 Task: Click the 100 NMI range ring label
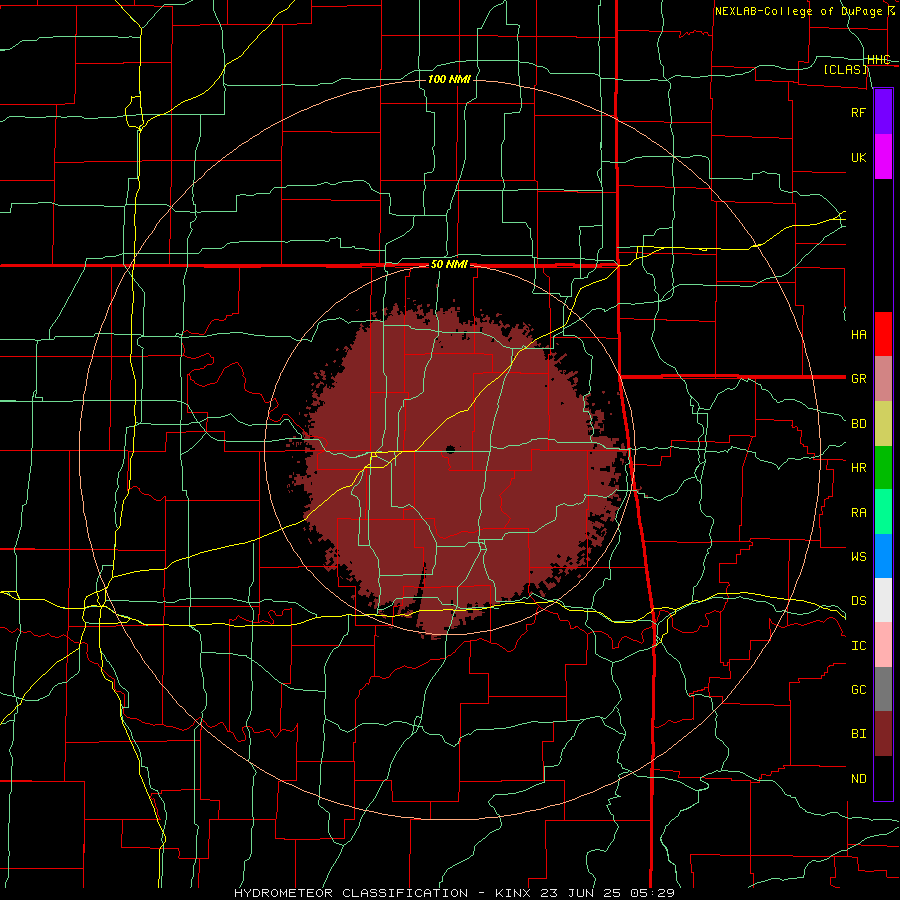[449, 79]
